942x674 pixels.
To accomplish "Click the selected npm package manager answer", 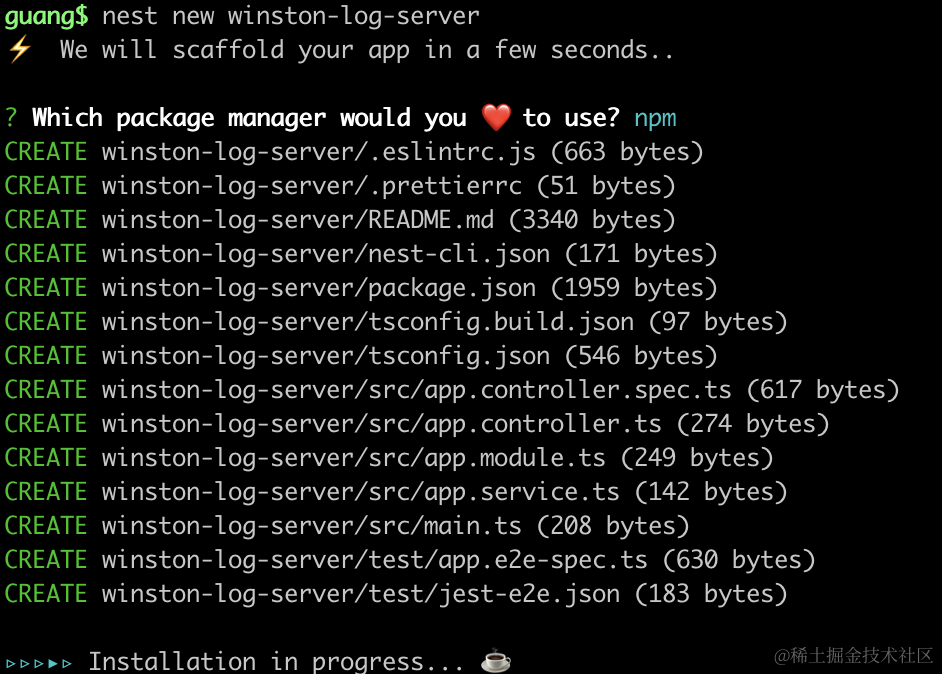I will (x=655, y=118).
